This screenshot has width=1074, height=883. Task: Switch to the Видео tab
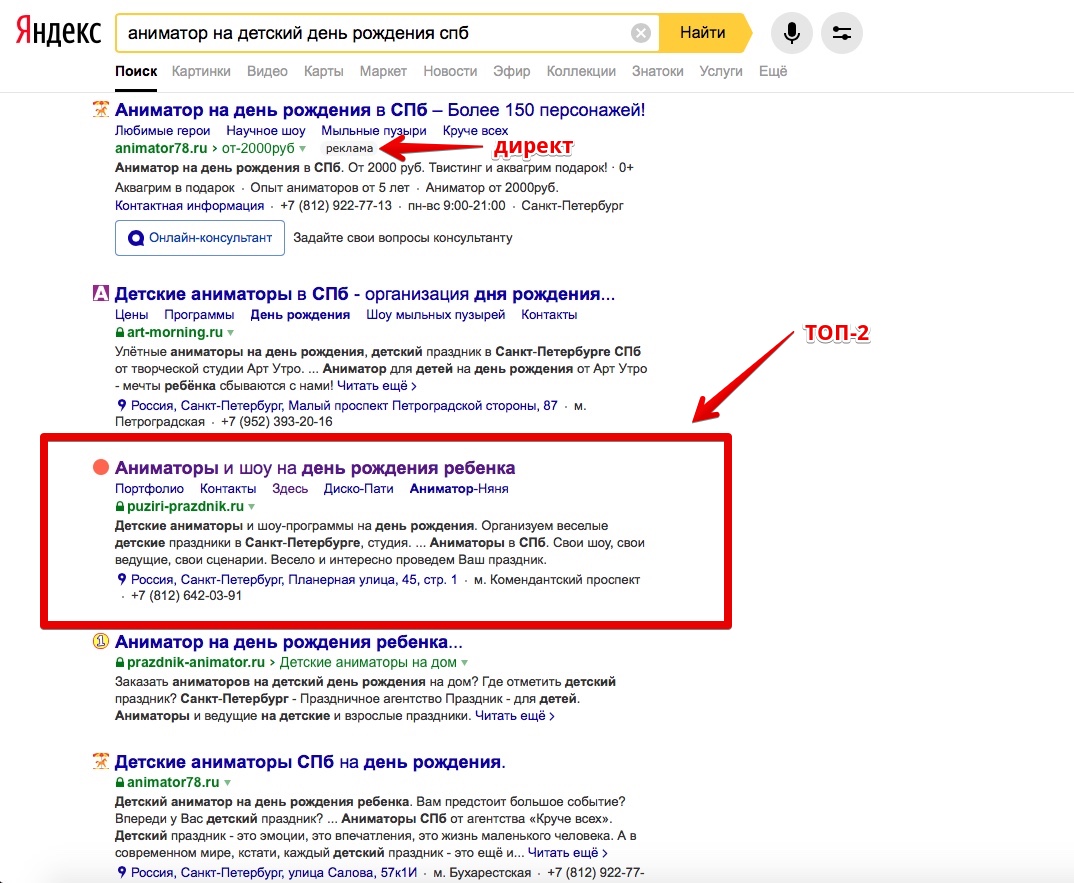tap(267, 71)
